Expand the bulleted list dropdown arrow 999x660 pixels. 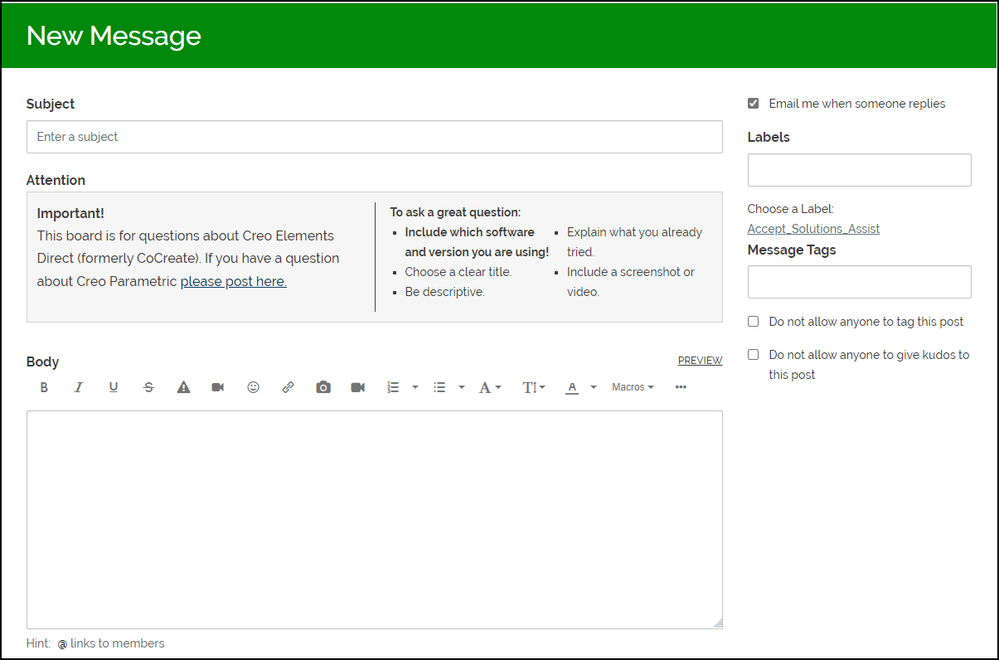461,387
